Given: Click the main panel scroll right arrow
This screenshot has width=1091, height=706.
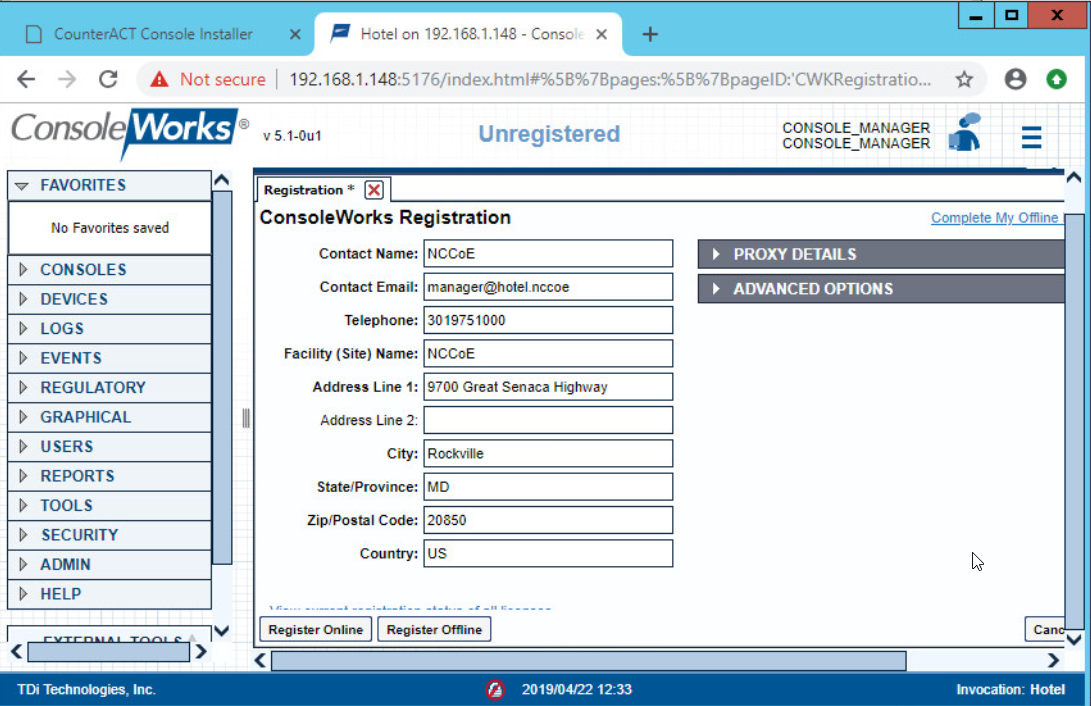Looking at the screenshot, I should (1053, 660).
